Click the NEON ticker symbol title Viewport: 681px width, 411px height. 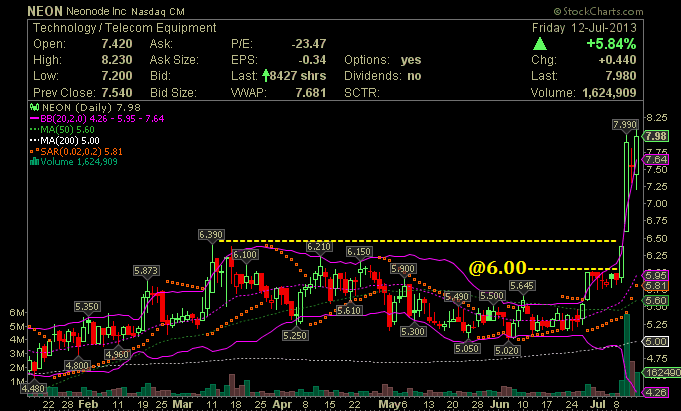45,11
